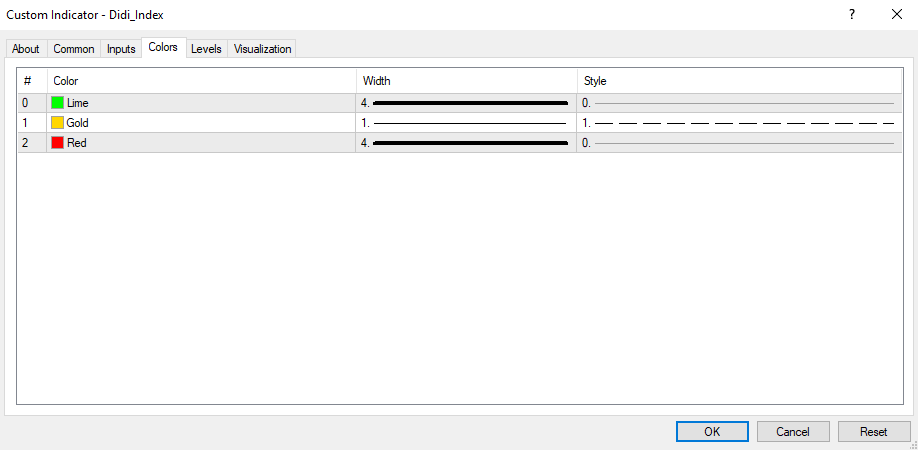Change dashed style of Gold row

739,123
